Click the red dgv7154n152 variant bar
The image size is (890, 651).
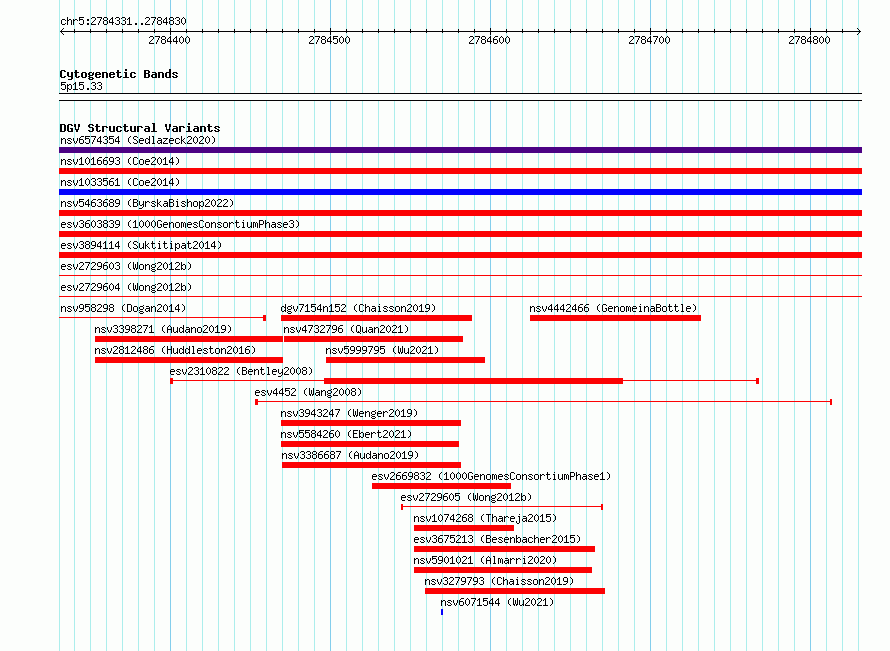(376, 318)
